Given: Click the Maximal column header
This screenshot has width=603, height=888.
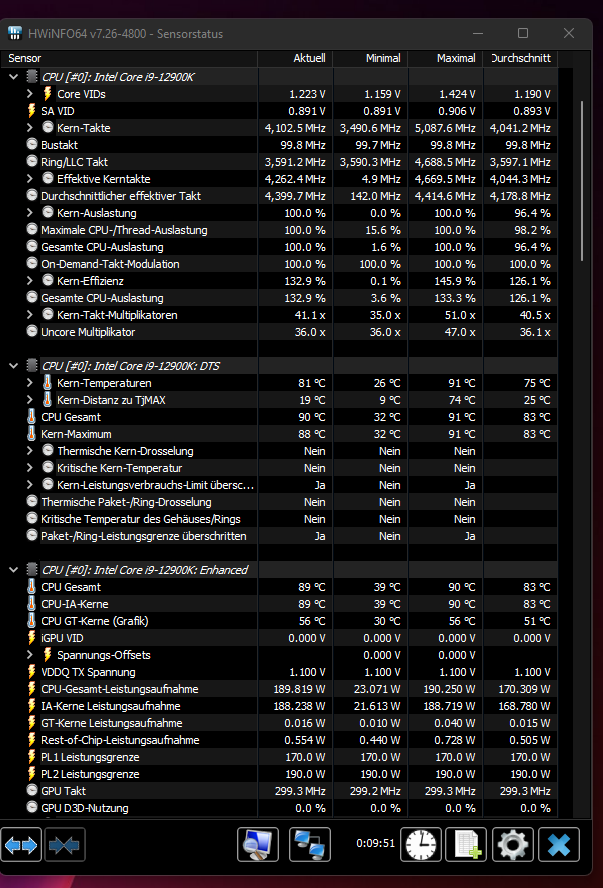Looking at the screenshot, I should (x=445, y=58).
